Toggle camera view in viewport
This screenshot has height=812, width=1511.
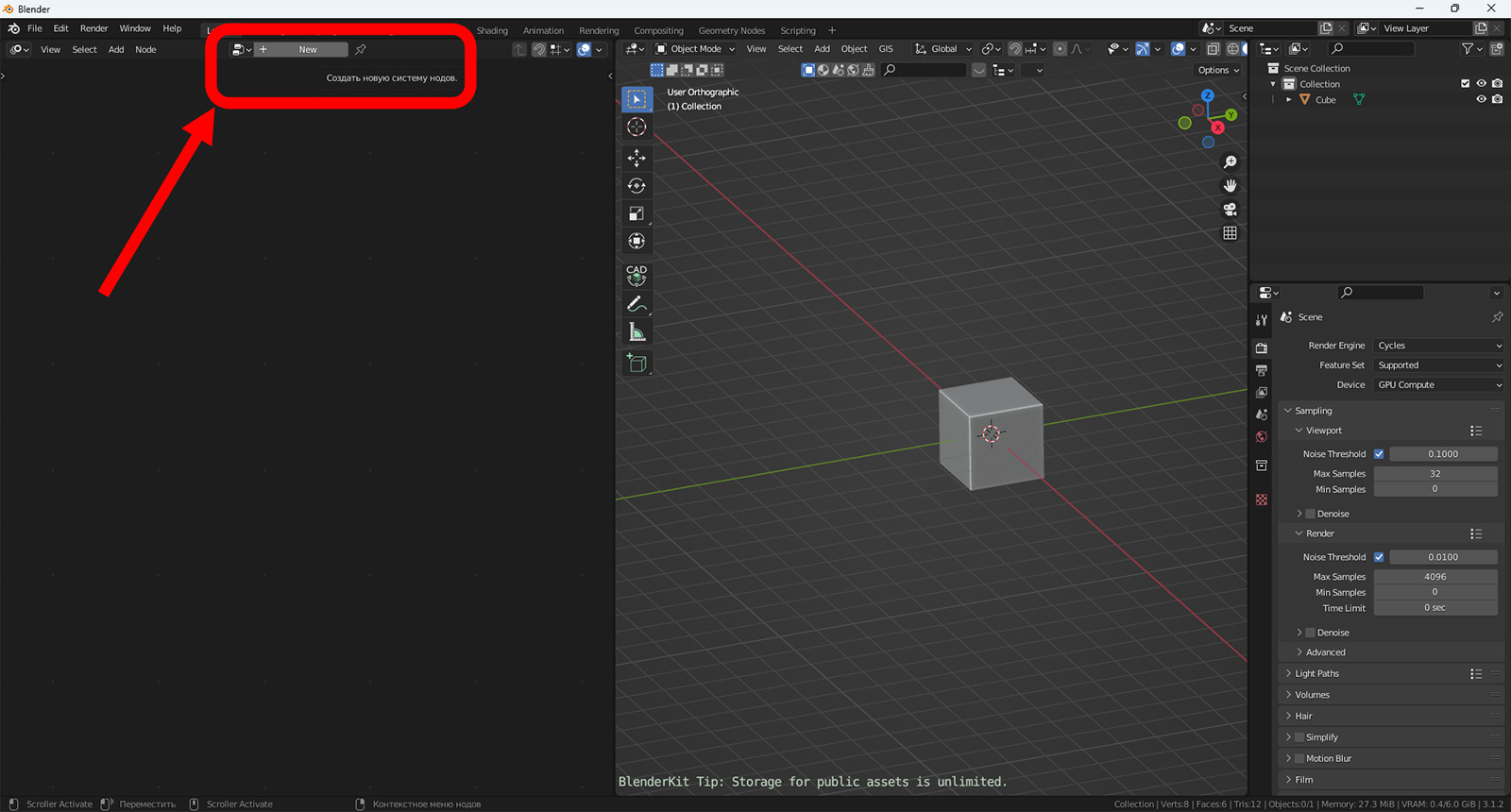pos(1230,210)
